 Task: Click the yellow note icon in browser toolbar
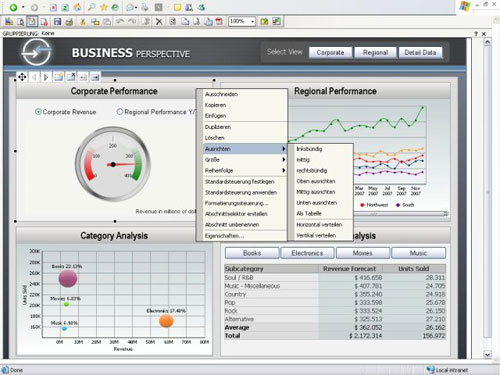click(x=177, y=7)
